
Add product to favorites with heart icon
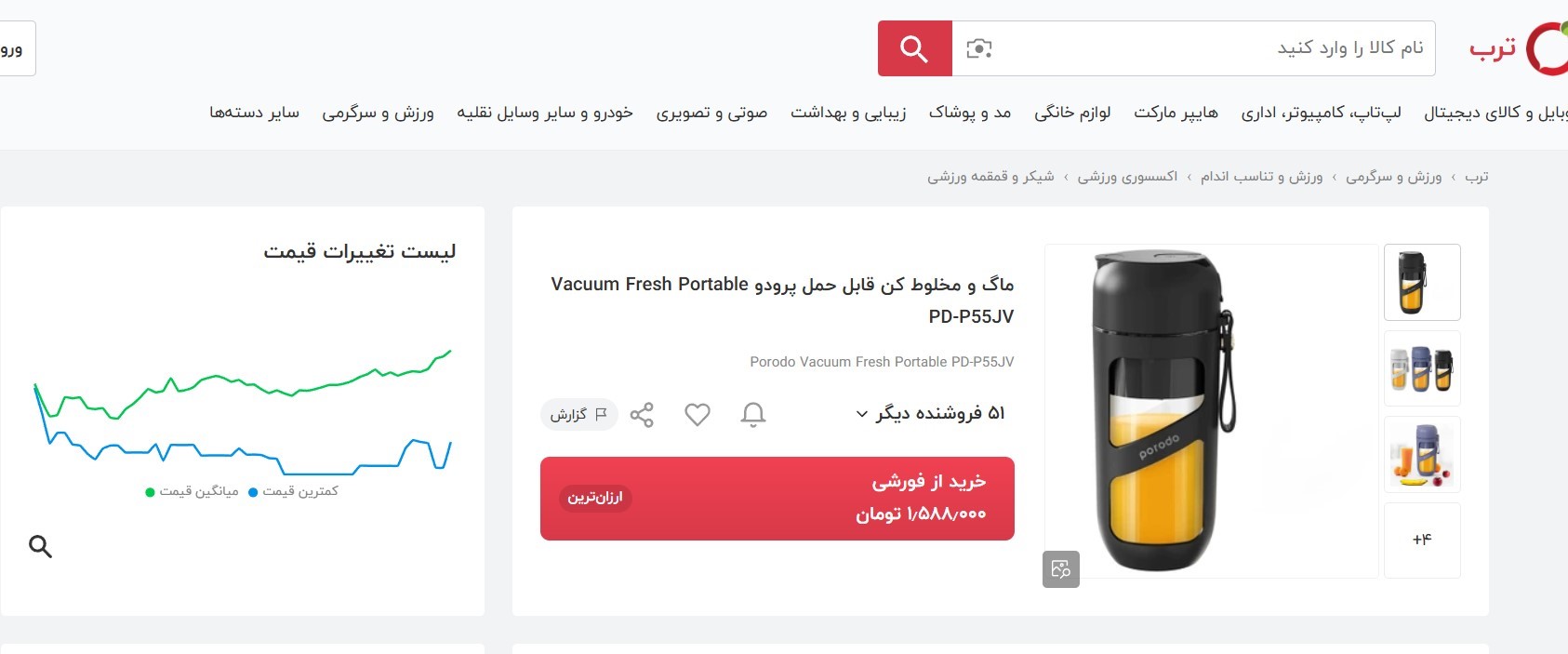[x=698, y=414]
